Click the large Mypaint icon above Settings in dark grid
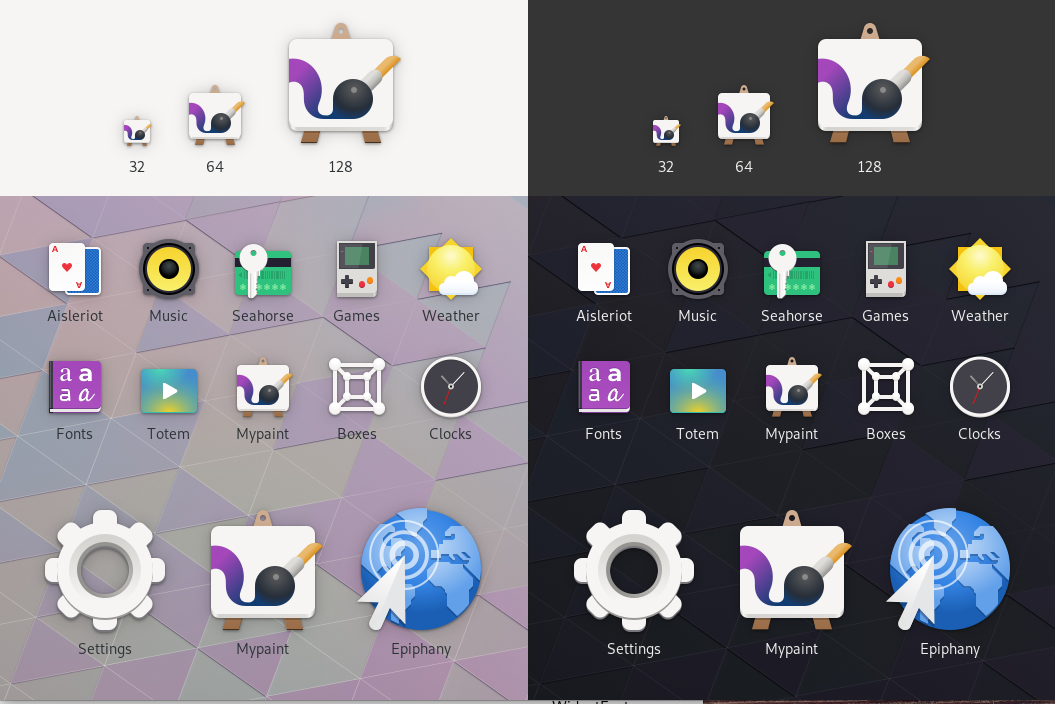This screenshot has width=1055, height=704. tap(791, 569)
